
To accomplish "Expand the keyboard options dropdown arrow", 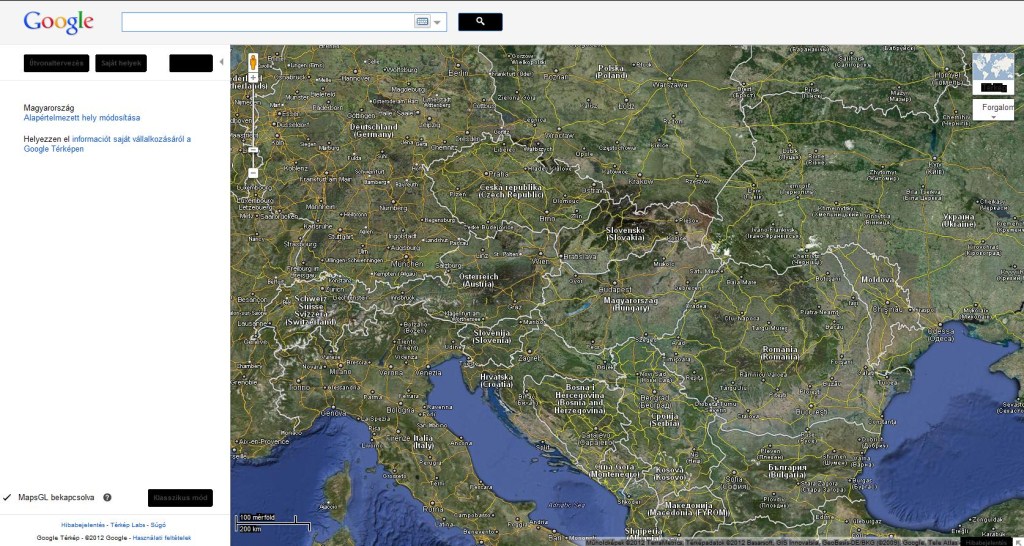I will 437,22.
